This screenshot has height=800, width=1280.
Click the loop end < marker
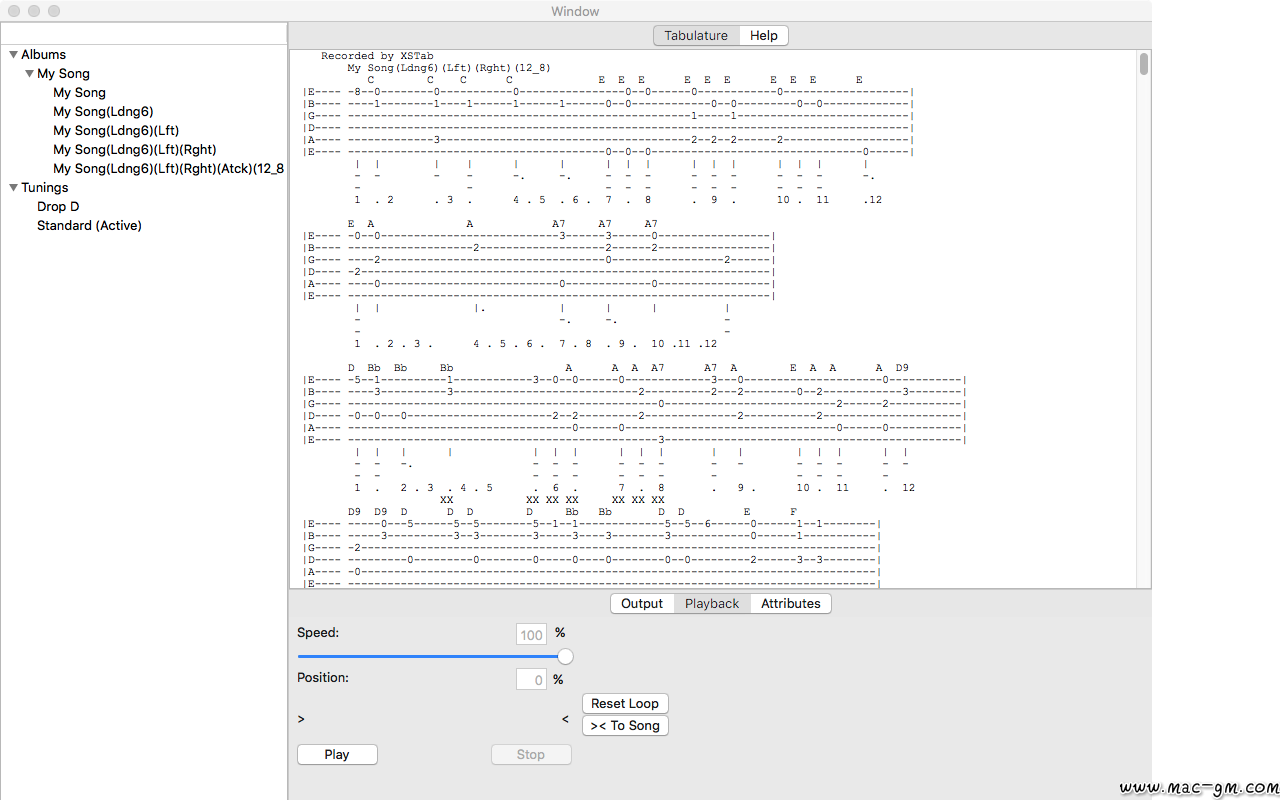[565, 719]
